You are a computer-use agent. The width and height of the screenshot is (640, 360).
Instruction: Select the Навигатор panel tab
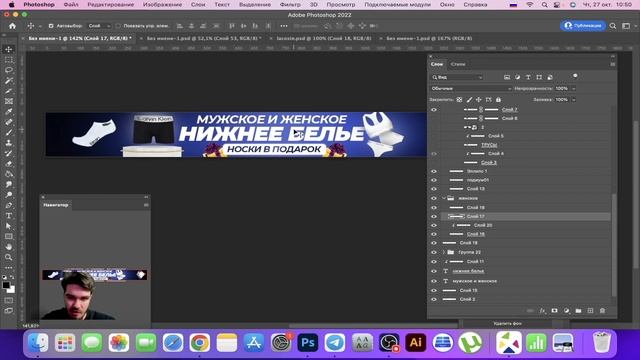56,205
